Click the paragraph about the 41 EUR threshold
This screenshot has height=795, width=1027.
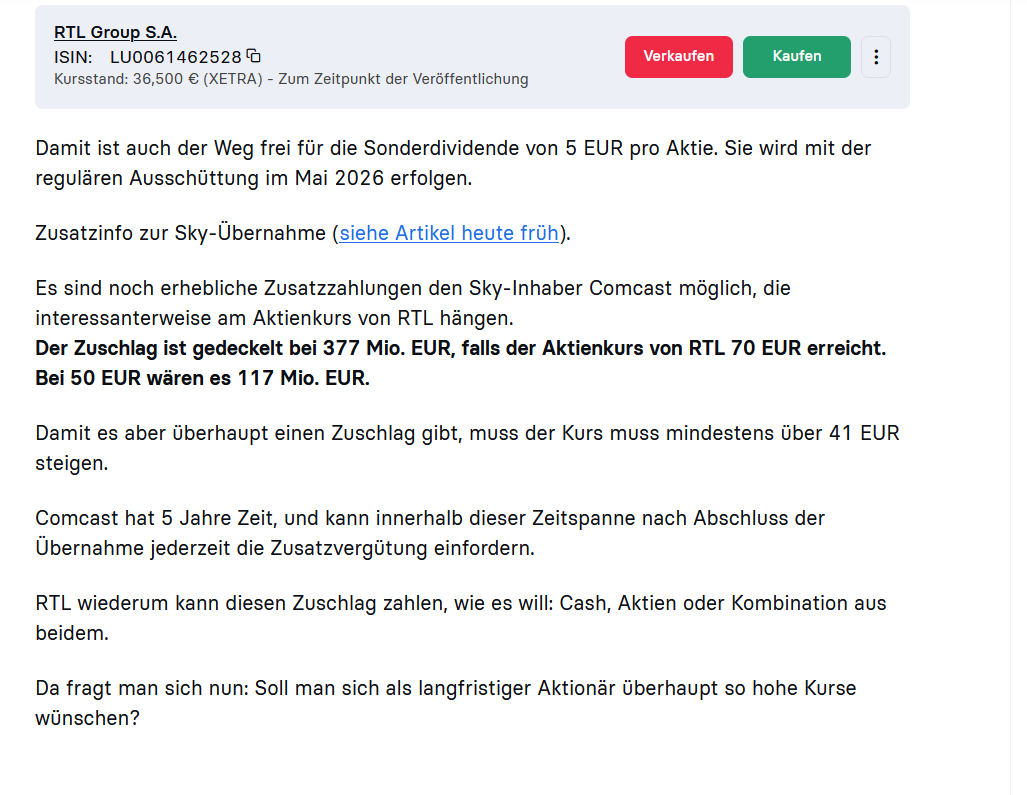466,448
